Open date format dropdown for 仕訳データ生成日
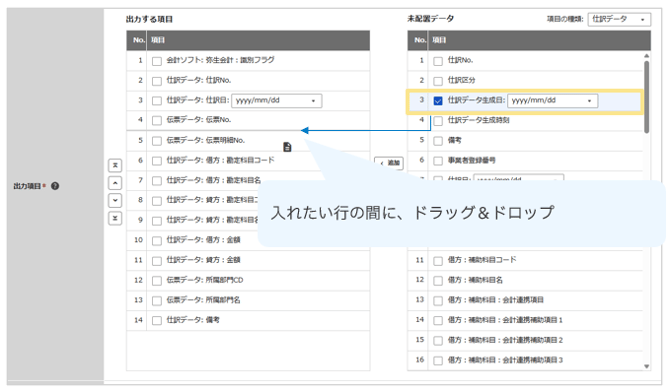 [x=552, y=100]
